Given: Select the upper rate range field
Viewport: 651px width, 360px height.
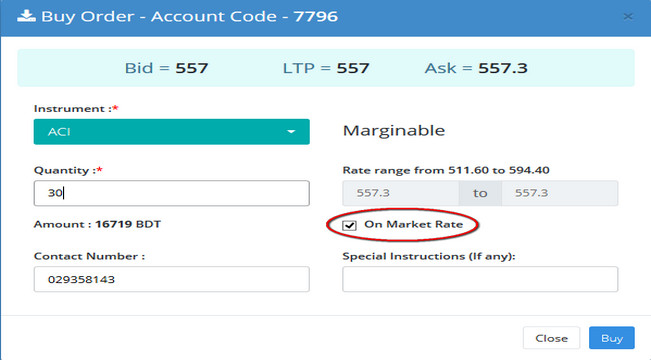Looking at the screenshot, I should pyautogui.click(x=560, y=193).
